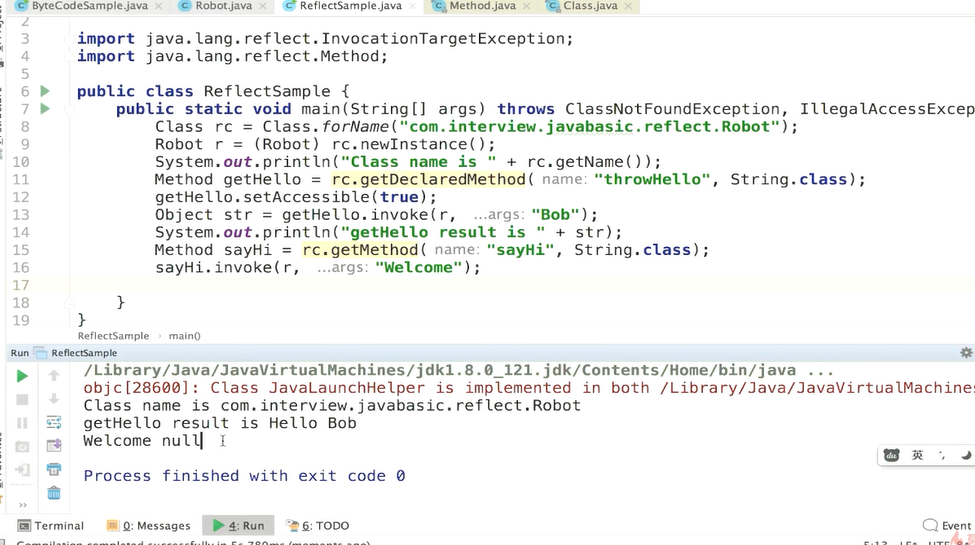Toggle moon night-mode icon in input bar

click(966, 455)
